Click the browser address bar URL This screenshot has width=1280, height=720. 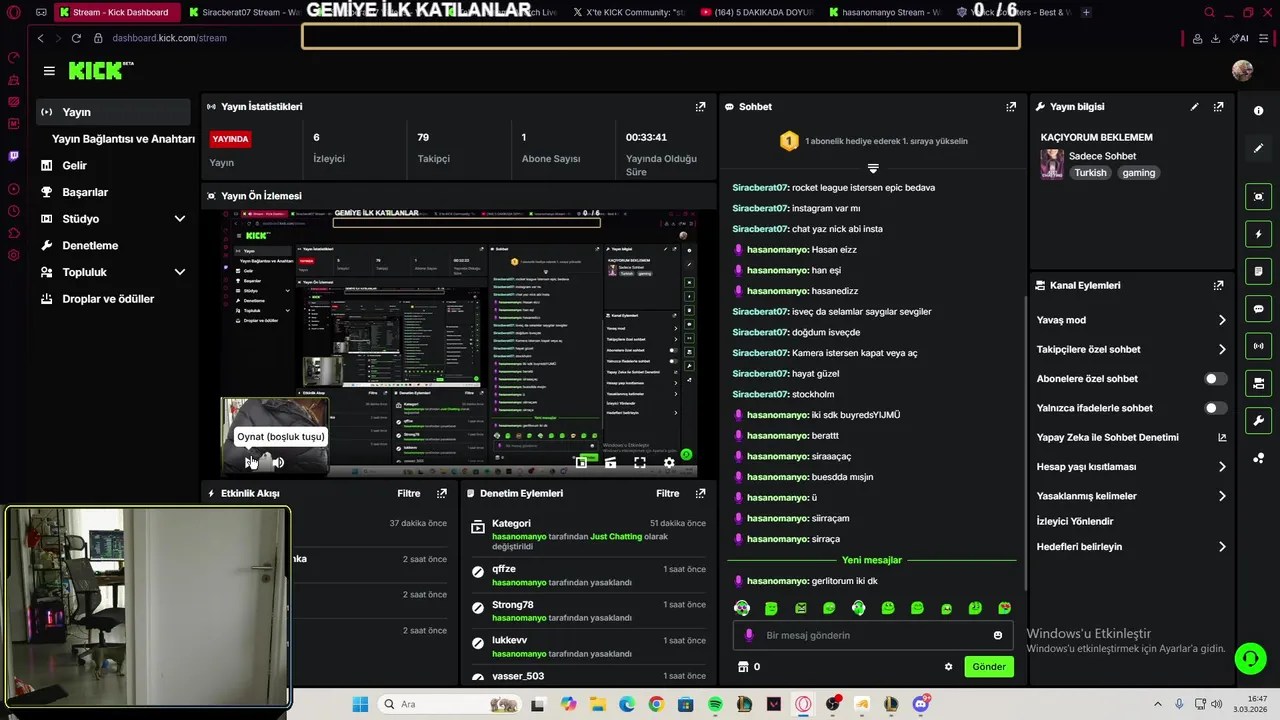click(169, 38)
